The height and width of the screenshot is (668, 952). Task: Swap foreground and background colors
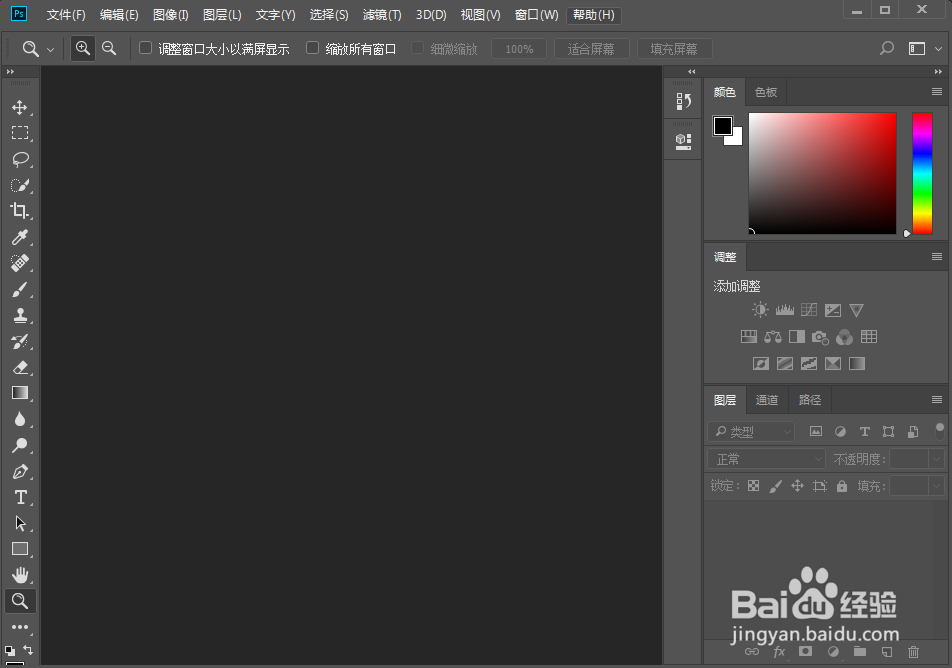point(28,650)
